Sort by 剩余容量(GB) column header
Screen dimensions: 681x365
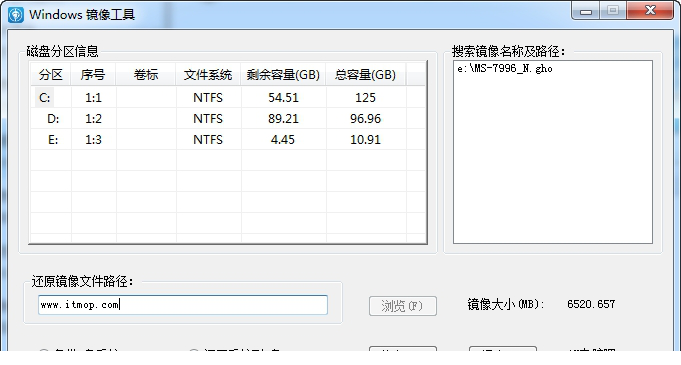283,75
